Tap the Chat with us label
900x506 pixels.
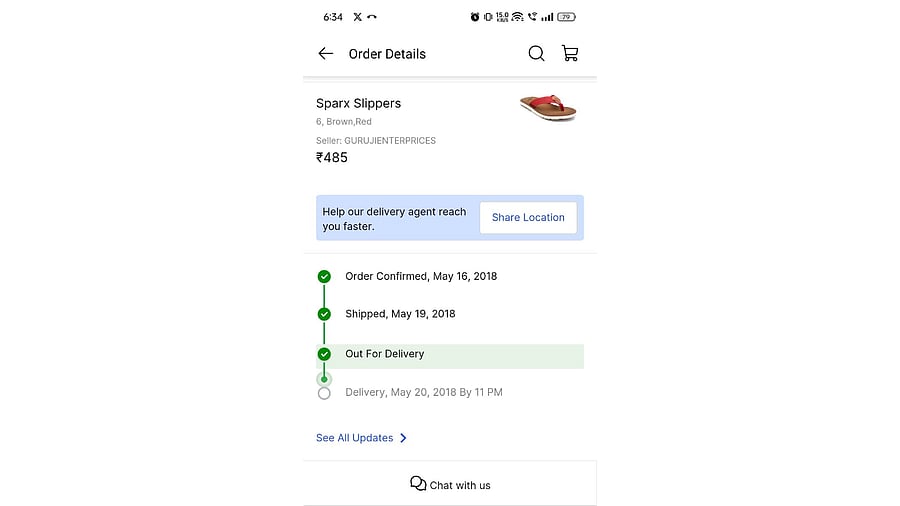tap(460, 485)
